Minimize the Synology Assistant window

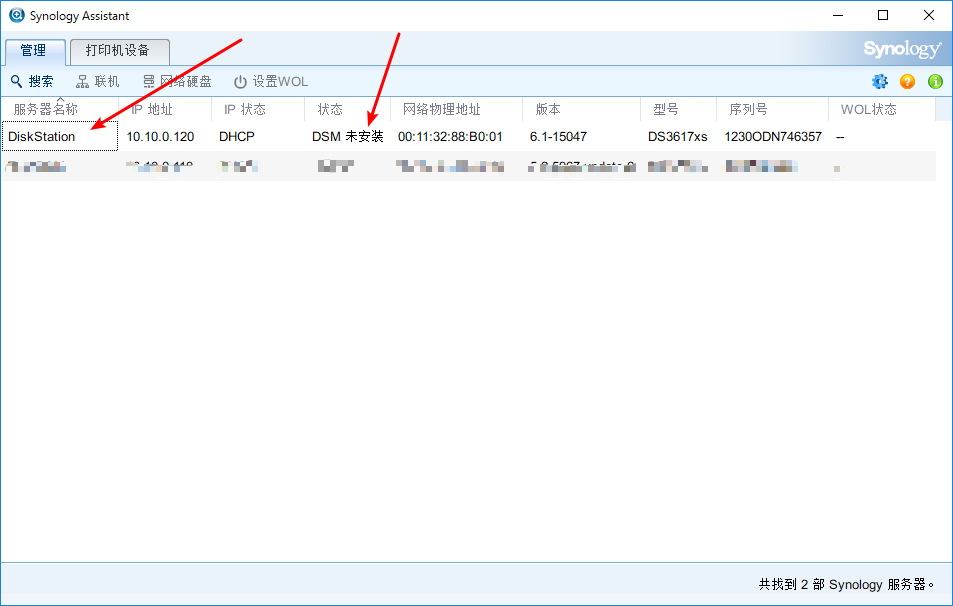coord(838,15)
